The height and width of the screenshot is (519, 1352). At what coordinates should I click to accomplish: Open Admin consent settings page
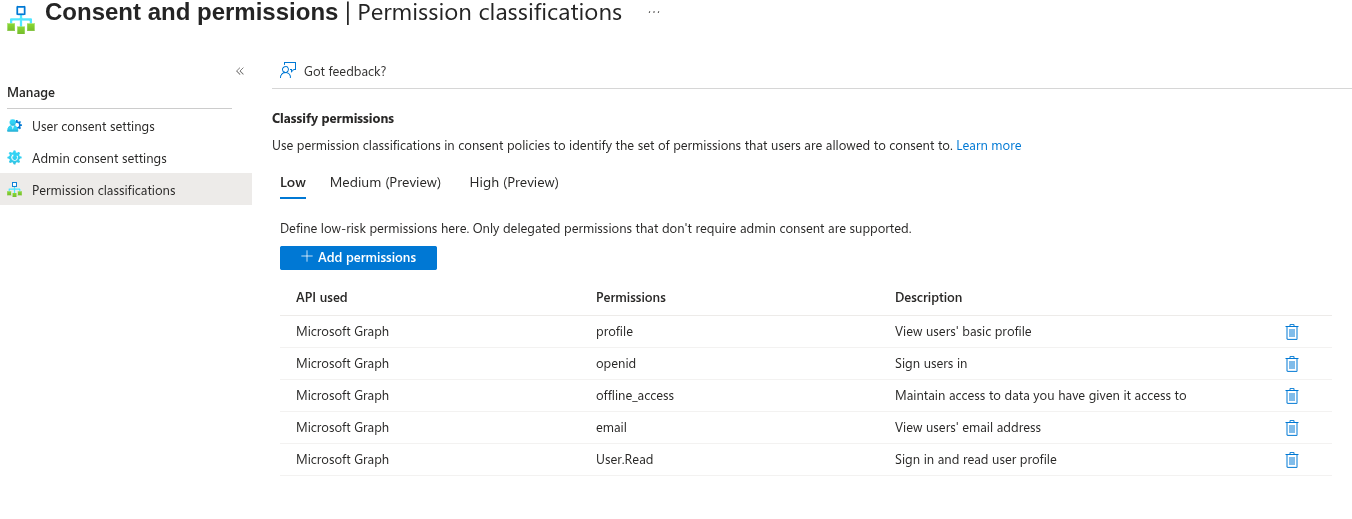(x=99, y=158)
